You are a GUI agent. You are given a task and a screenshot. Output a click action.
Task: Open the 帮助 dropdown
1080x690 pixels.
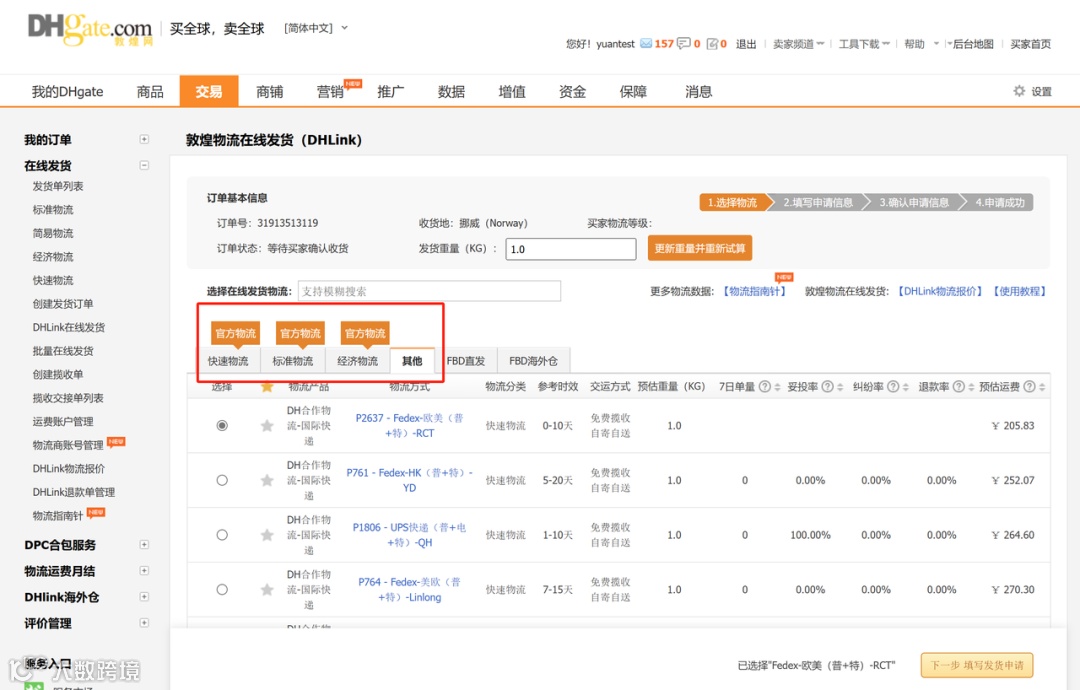point(922,44)
